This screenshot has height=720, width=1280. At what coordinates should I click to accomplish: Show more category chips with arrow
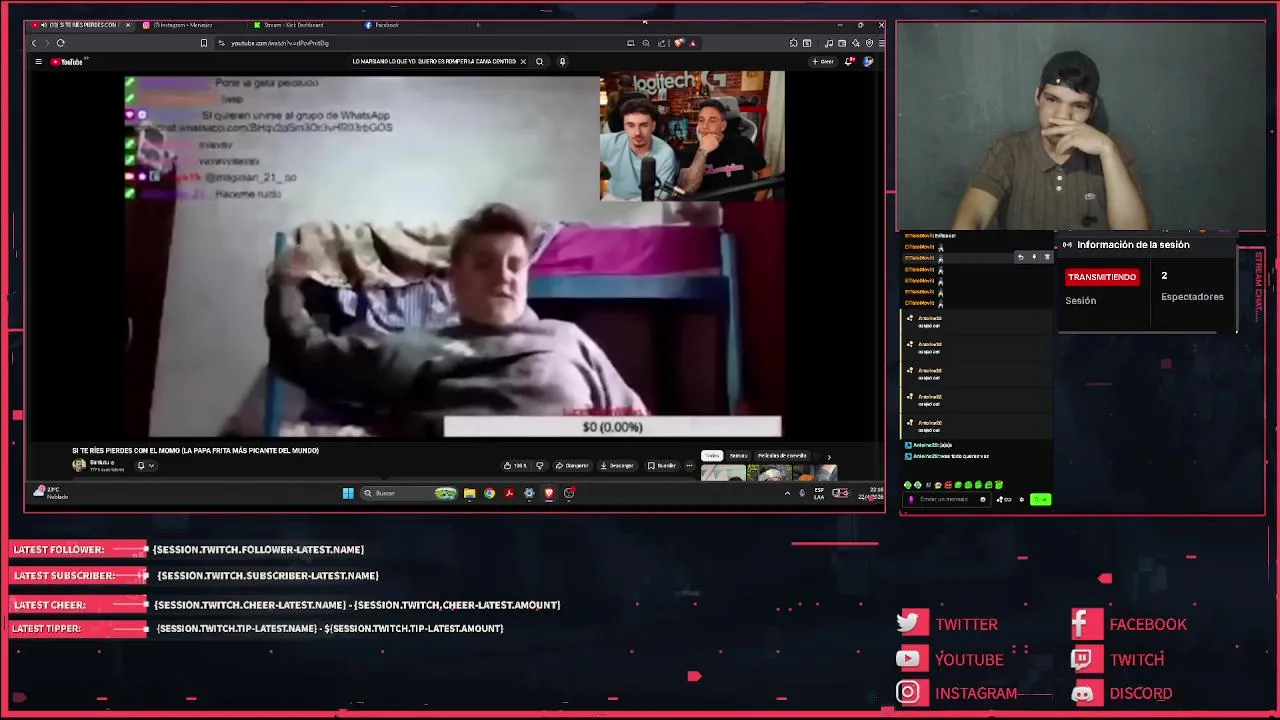828,457
